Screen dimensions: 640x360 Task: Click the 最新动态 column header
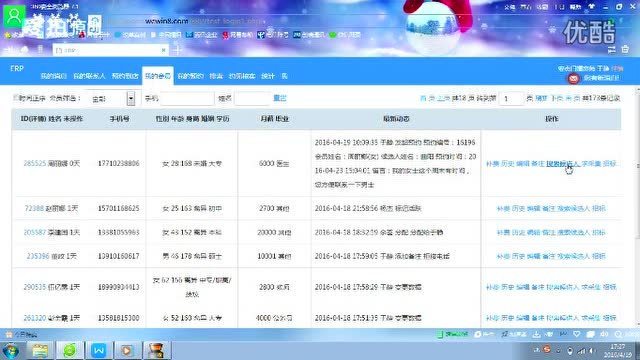[x=396, y=119]
